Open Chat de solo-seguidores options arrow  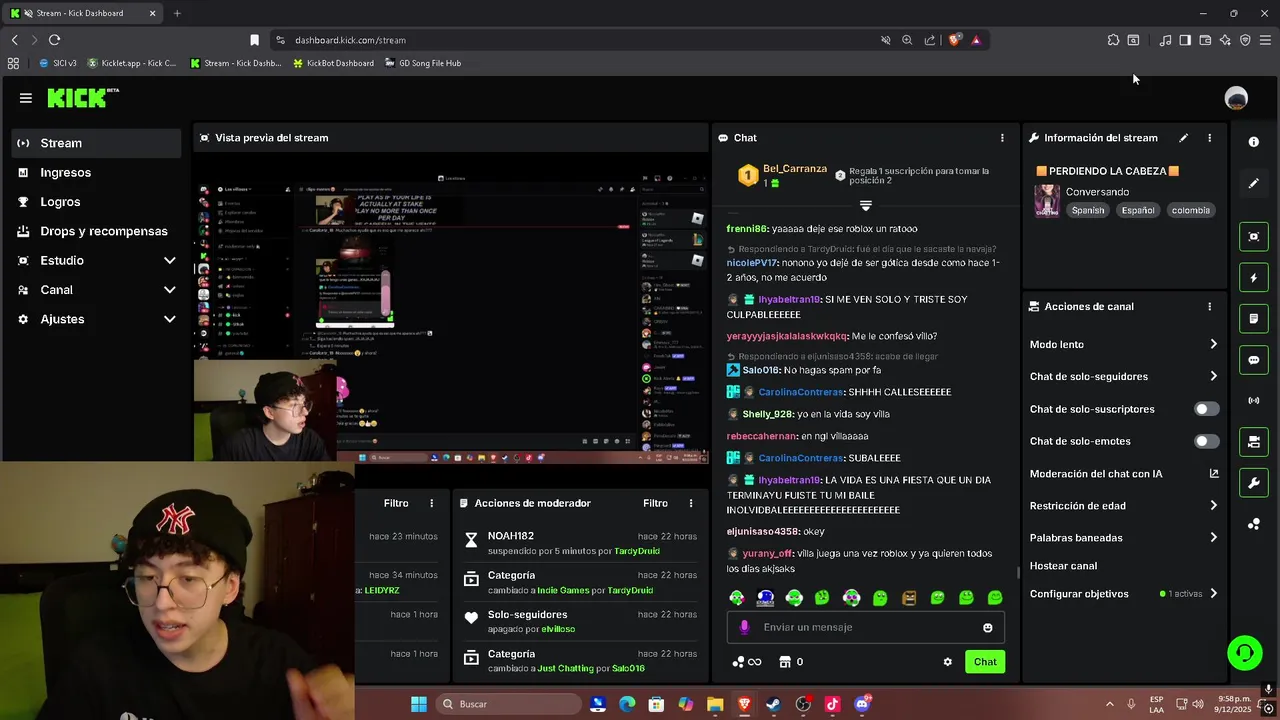(x=1213, y=377)
